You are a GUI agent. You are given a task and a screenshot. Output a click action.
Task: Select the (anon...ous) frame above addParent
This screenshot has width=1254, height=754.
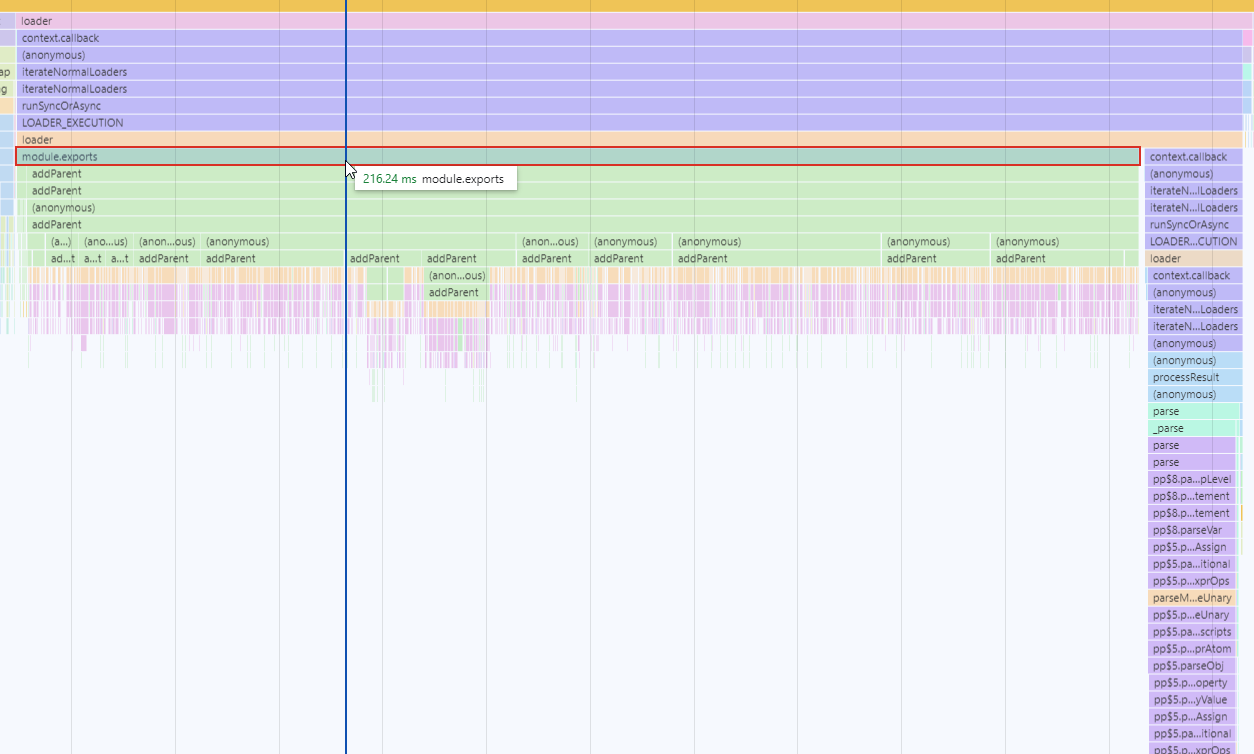coord(455,275)
